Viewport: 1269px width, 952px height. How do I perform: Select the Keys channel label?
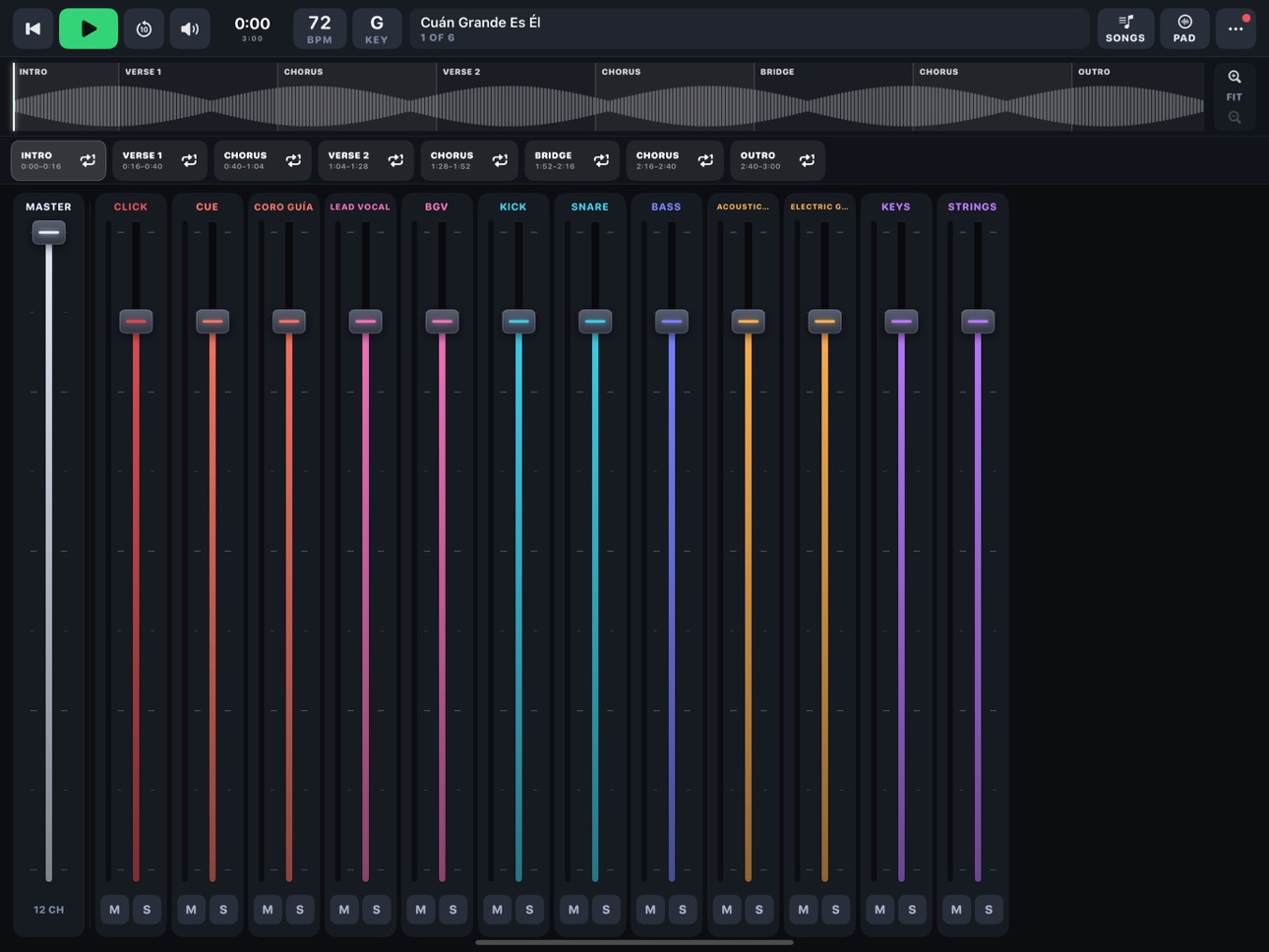pyautogui.click(x=895, y=207)
